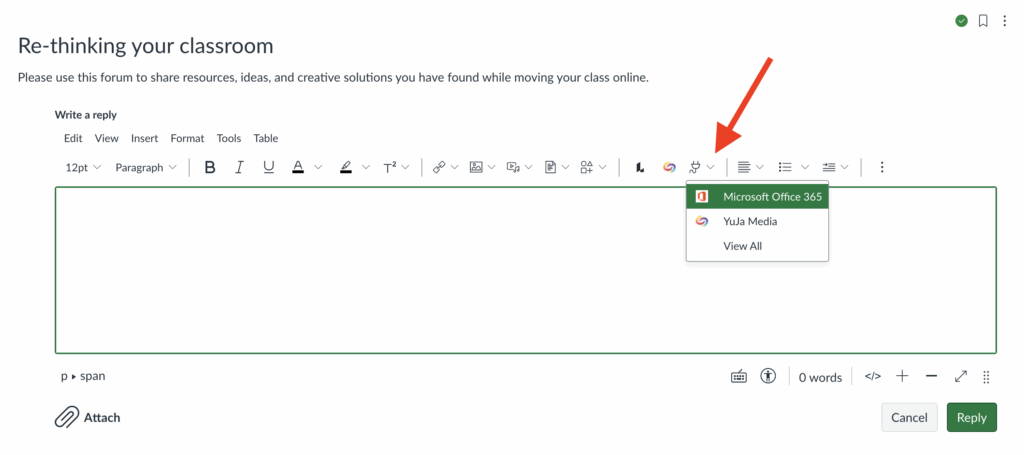Click the bulleted list icon

[x=786, y=168]
